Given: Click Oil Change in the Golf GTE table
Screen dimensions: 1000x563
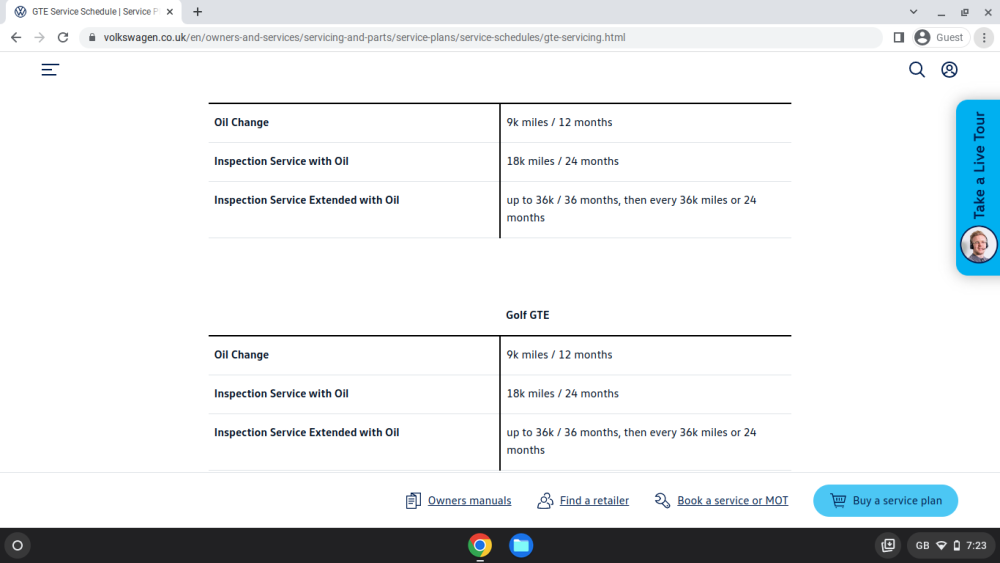Looking at the screenshot, I should click(241, 355).
